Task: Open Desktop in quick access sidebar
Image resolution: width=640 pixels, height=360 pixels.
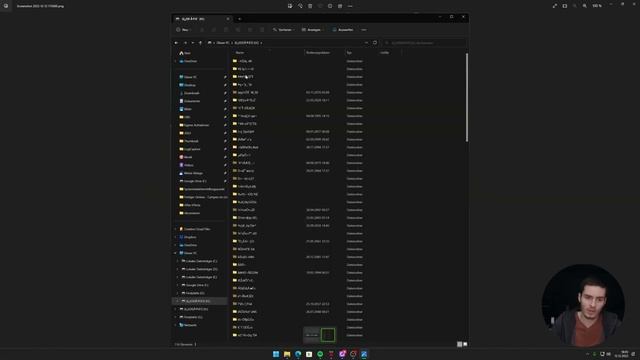Action: pos(187,85)
